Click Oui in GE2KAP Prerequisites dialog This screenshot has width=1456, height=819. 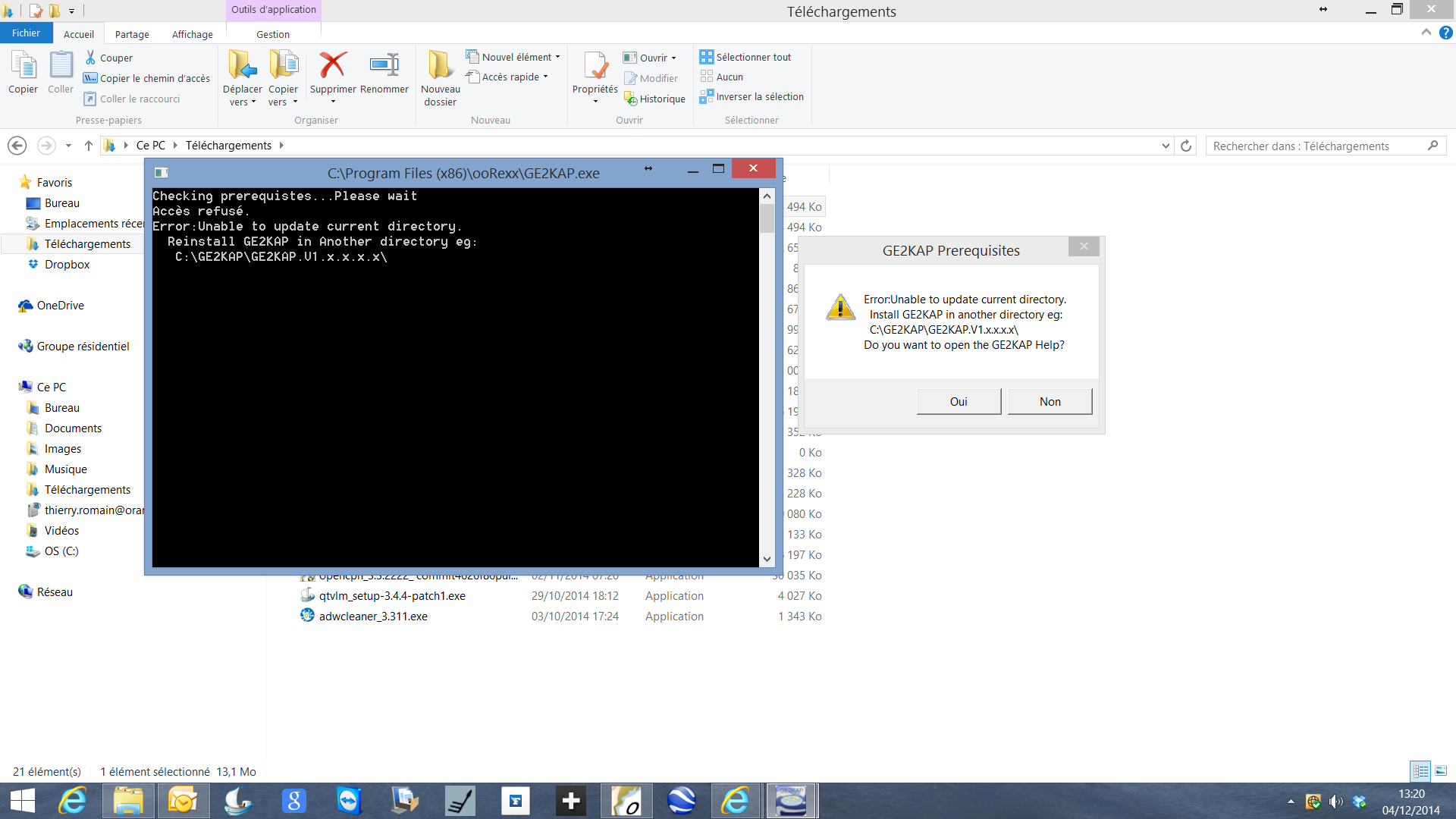tap(959, 402)
